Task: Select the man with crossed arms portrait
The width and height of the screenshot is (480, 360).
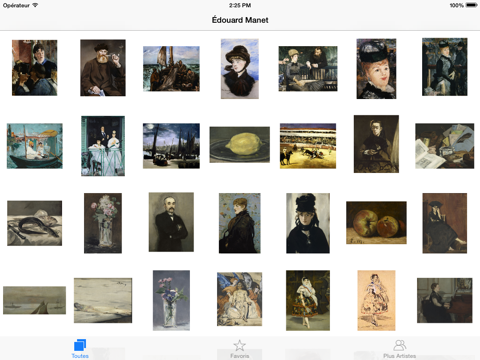Action: 171,222
